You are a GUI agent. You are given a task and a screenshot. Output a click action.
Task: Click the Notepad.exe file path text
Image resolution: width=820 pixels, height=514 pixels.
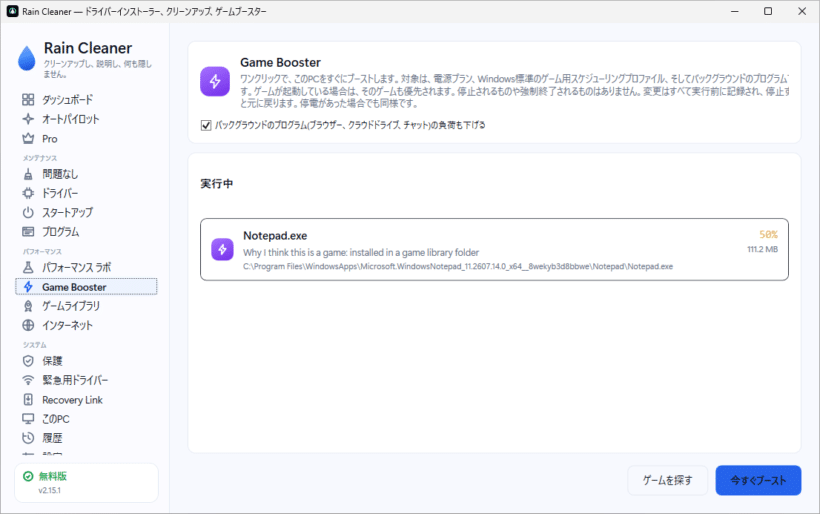click(458, 267)
